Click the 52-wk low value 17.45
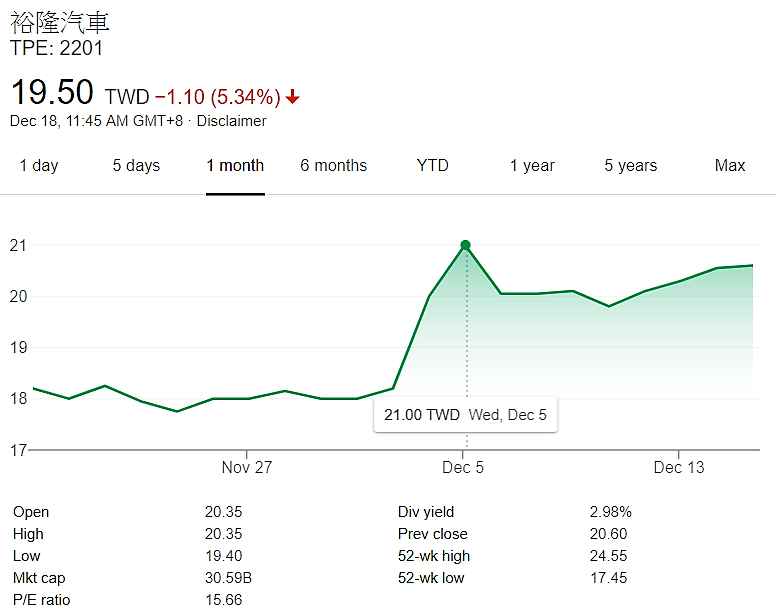The height and width of the screenshot is (612, 776). pyautogui.click(x=608, y=577)
